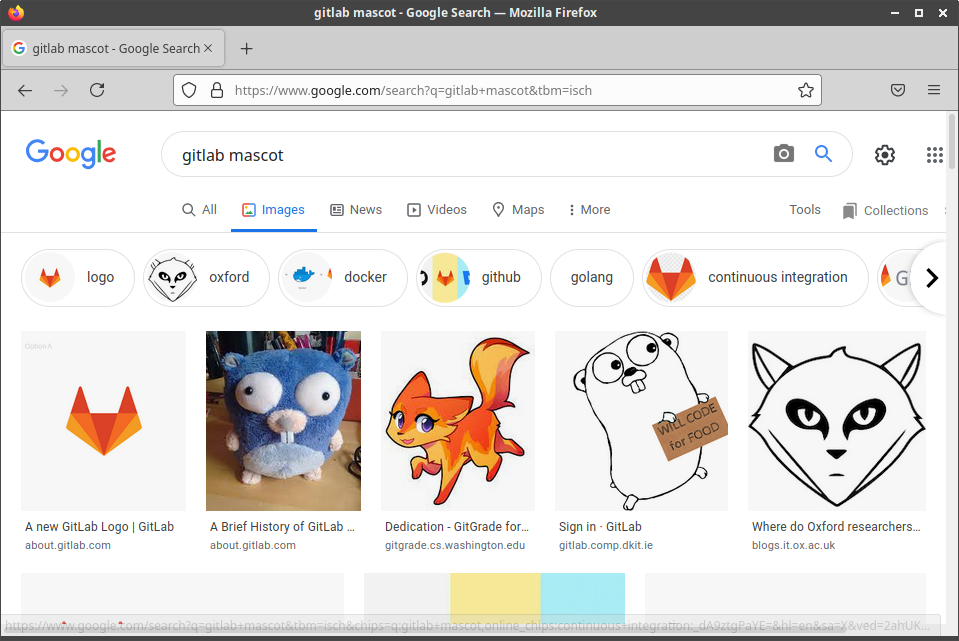This screenshot has width=959, height=641.
Task: Open the 'Will code for food' gopher image
Action: click(x=641, y=421)
